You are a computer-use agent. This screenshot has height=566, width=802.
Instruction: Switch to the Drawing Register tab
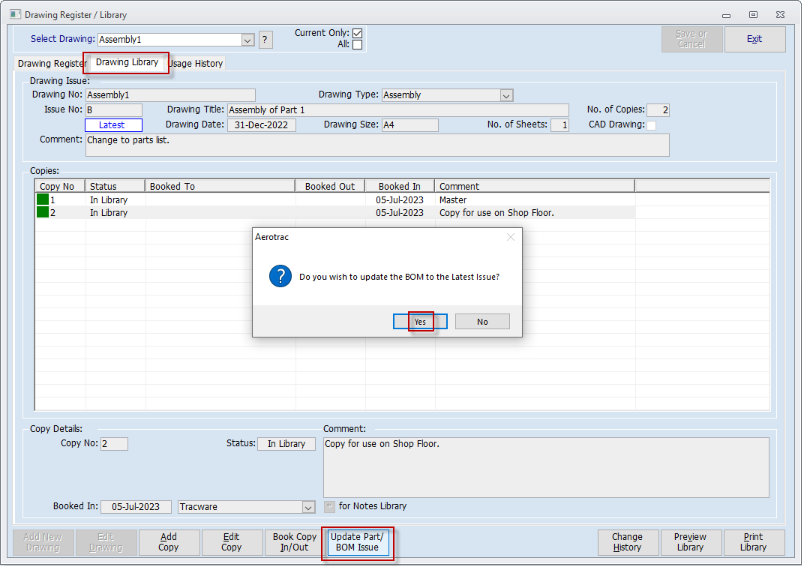pyautogui.click(x=50, y=64)
